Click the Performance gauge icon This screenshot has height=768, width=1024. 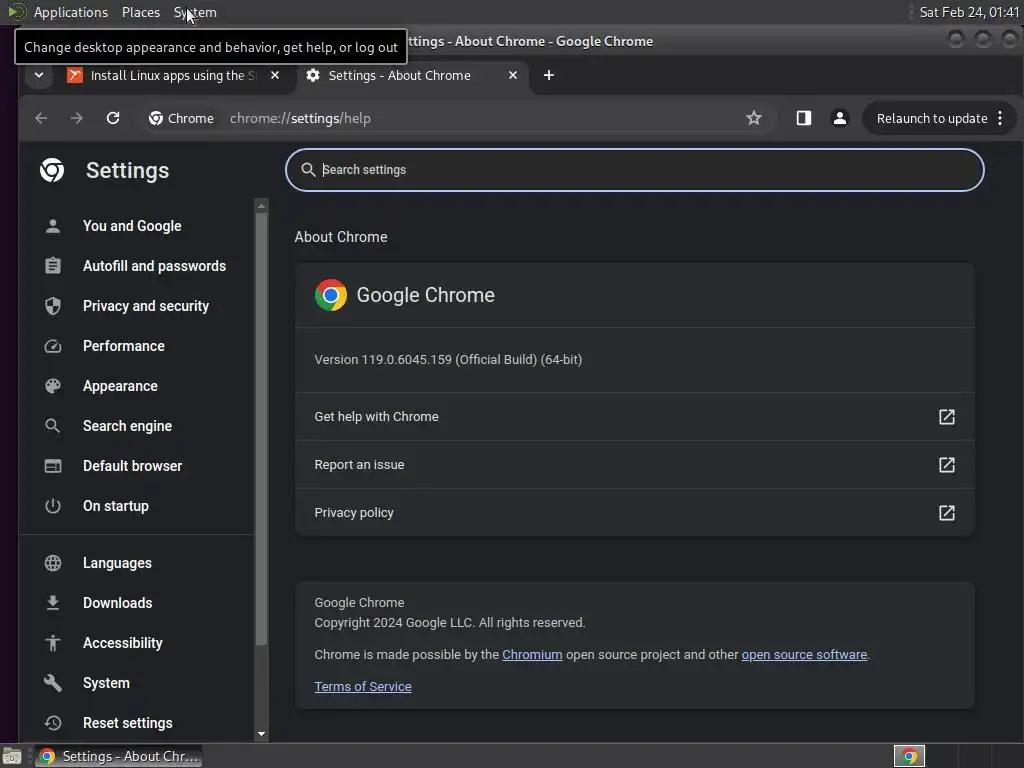53,346
